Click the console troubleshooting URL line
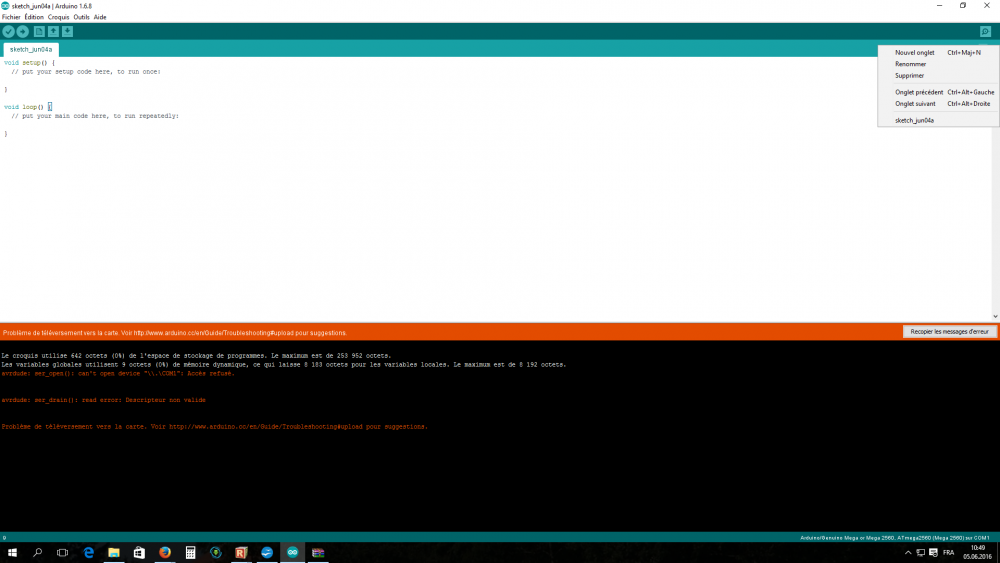Viewport: 1000px width, 563px height. click(214, 427)
